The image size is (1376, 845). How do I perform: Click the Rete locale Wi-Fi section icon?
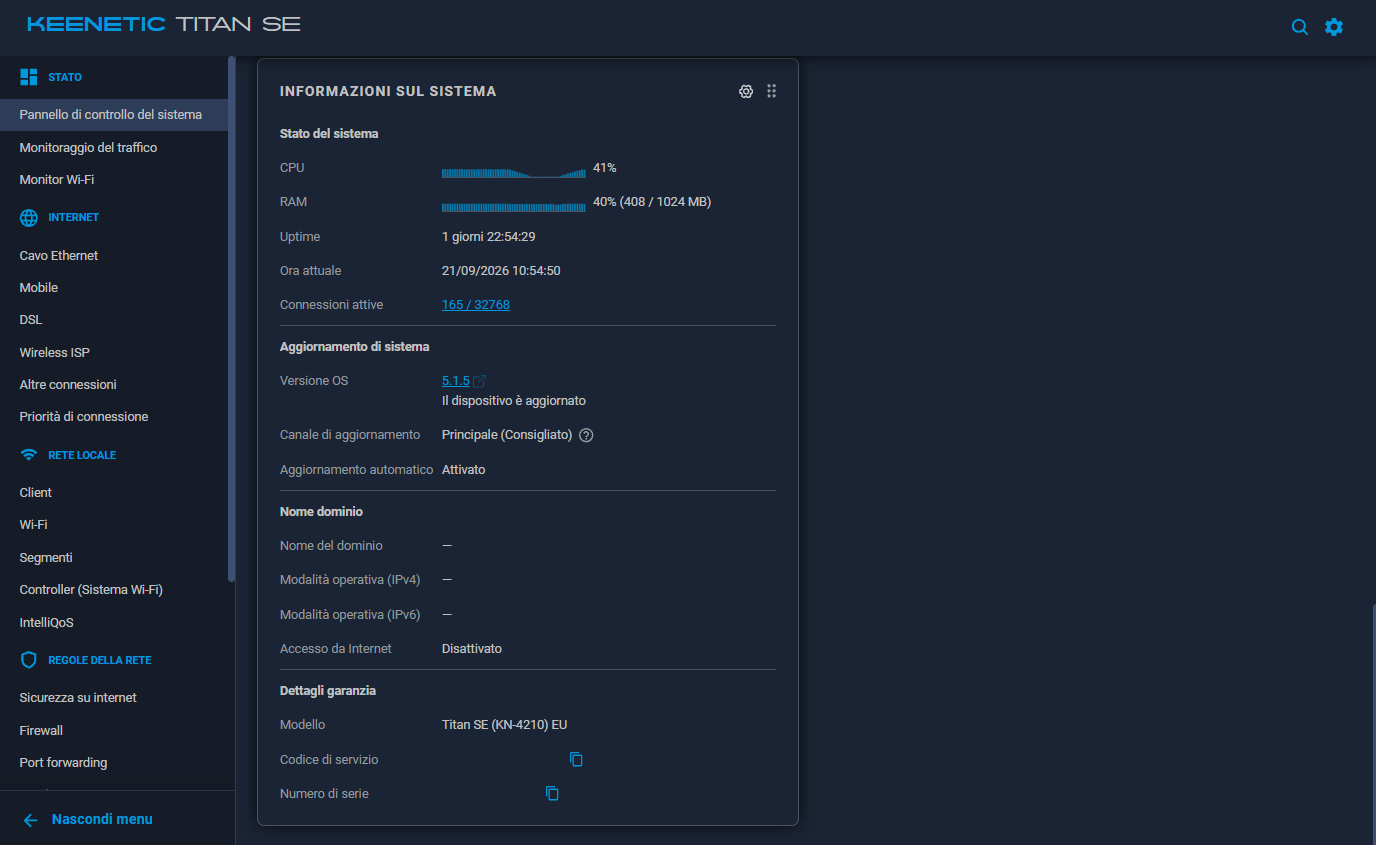click(x=29, y=455)
